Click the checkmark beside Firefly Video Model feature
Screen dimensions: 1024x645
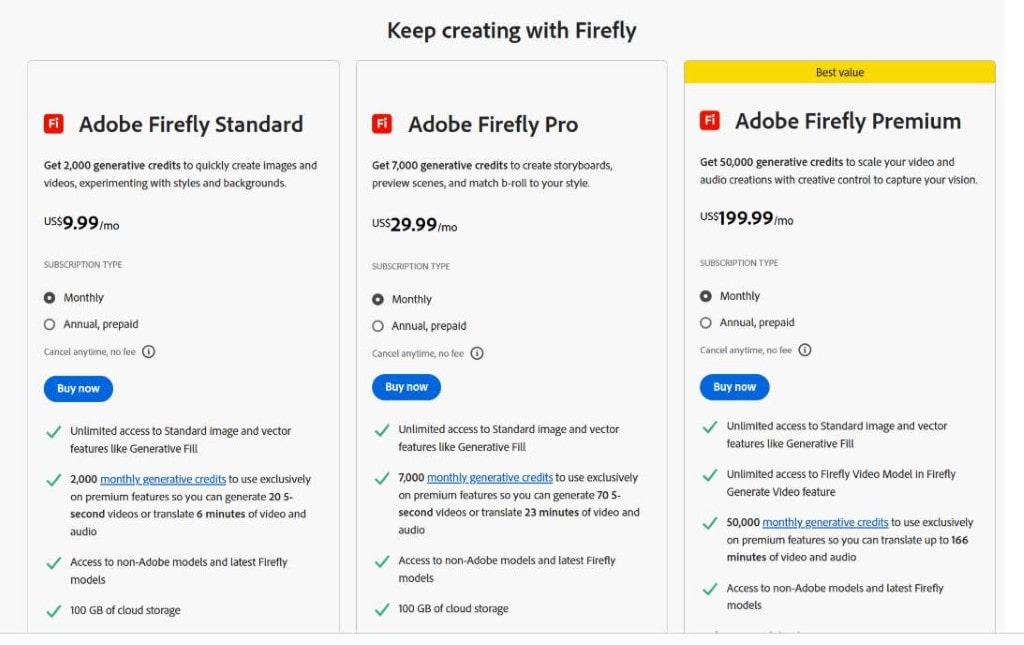(x=711, y=474)
